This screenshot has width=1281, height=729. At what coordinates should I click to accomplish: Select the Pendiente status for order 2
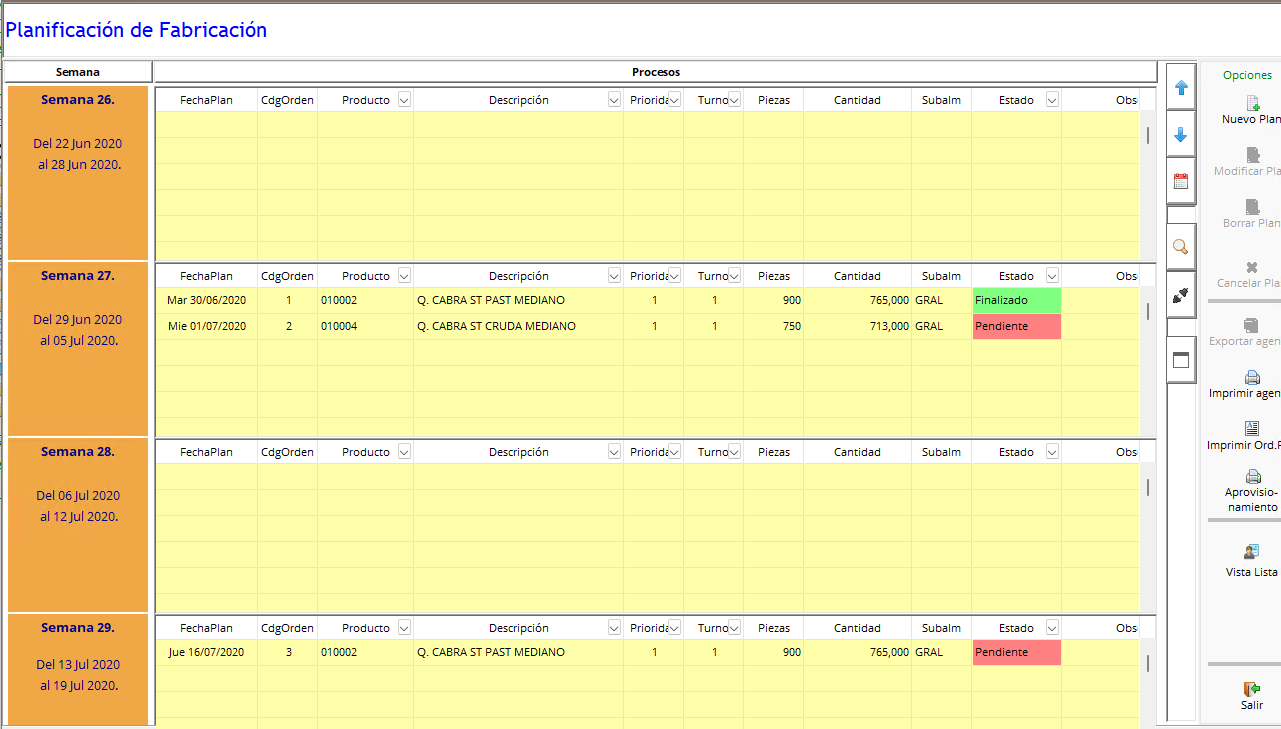(1016, 326)
